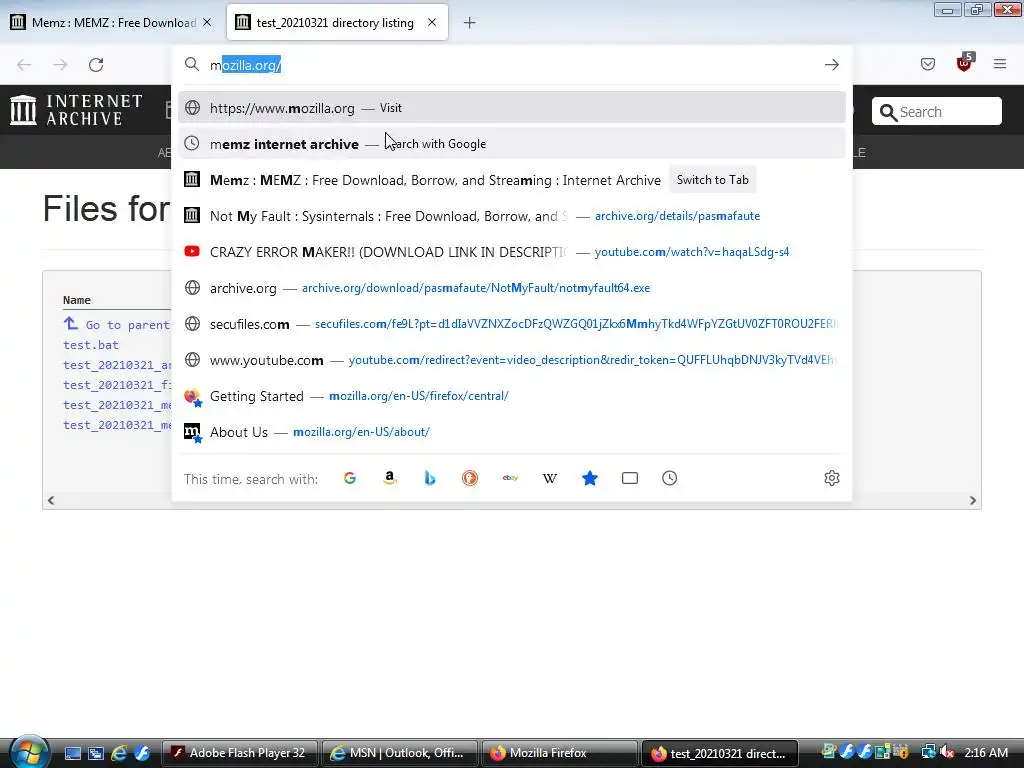Open Not My Fault : Sysinternals suggestion
Image resolution: width=1024 pixels, height=768 pixels.
pos(511,216)
